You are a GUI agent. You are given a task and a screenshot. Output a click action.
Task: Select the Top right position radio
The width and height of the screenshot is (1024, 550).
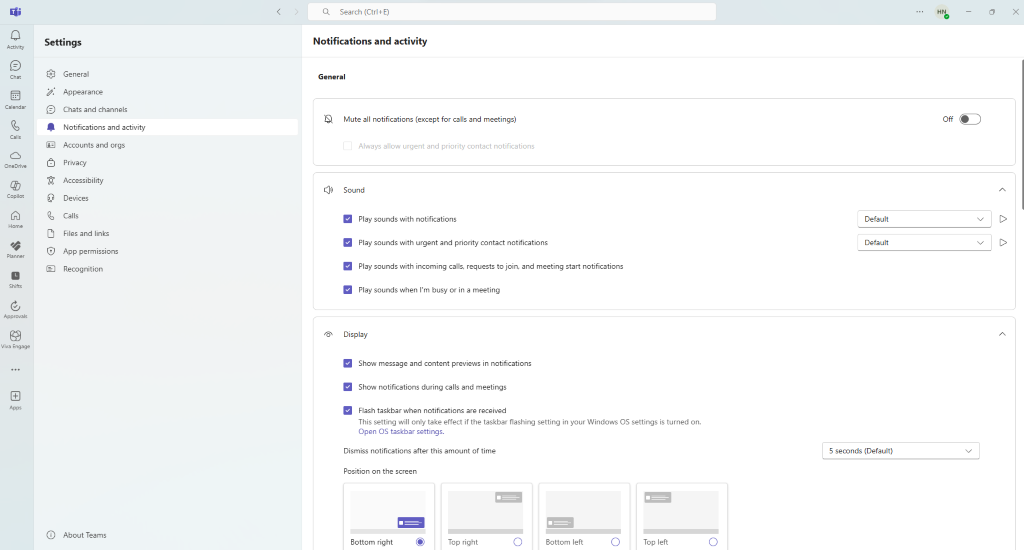(x=518, y=542)
